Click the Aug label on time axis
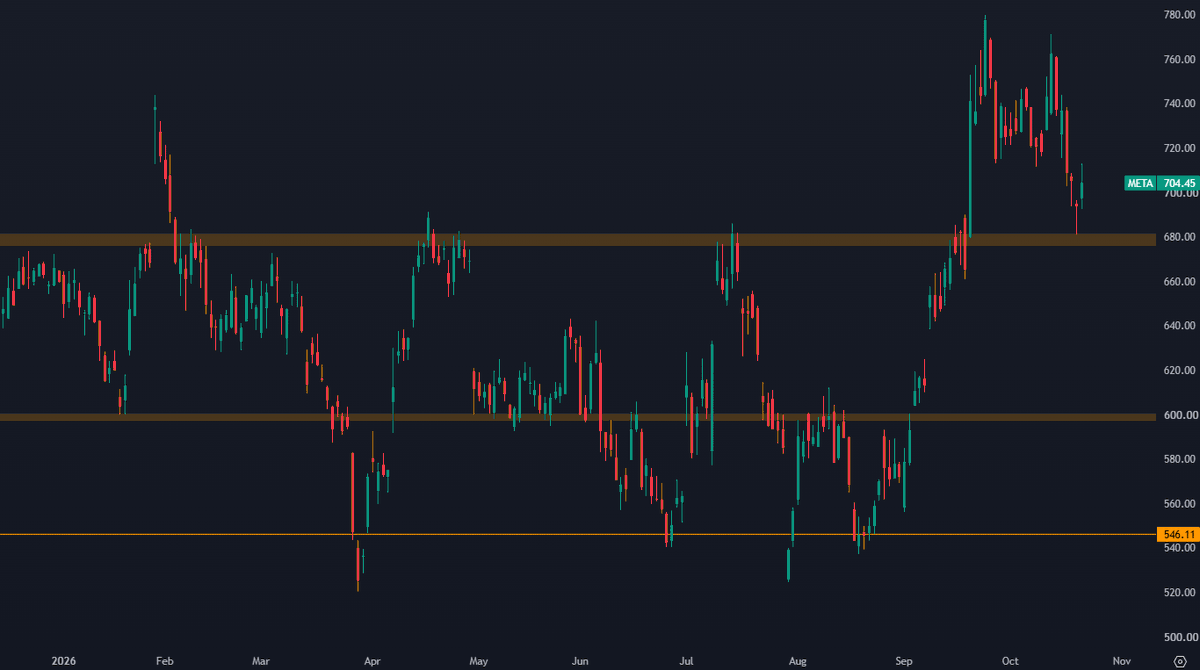The width and height of the screenshot is (1200, 670). click(x=797, y=661)
